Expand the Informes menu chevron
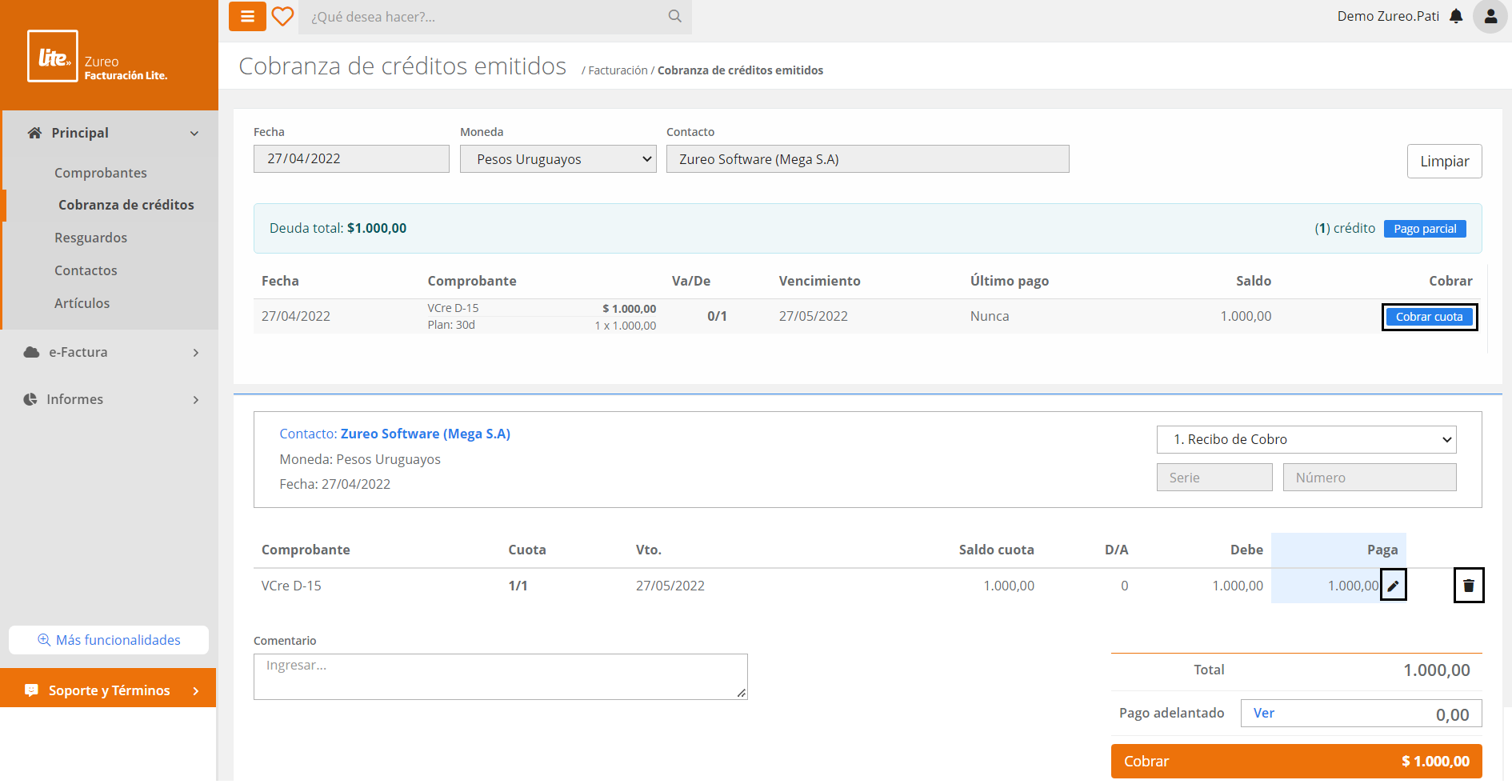1512x784 pixels. 196,400
